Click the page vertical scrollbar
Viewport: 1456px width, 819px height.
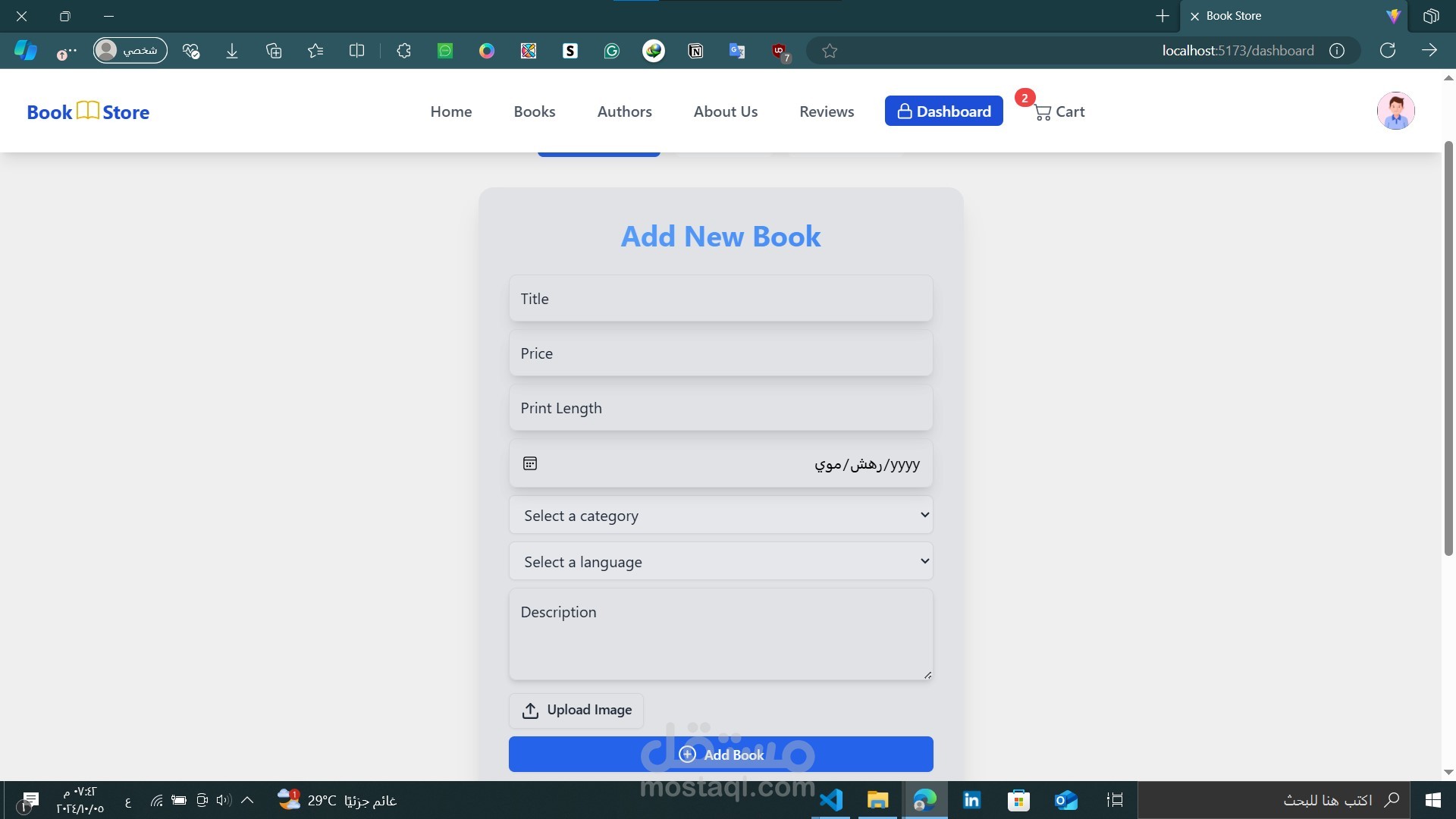click(x=1448, y=349)
